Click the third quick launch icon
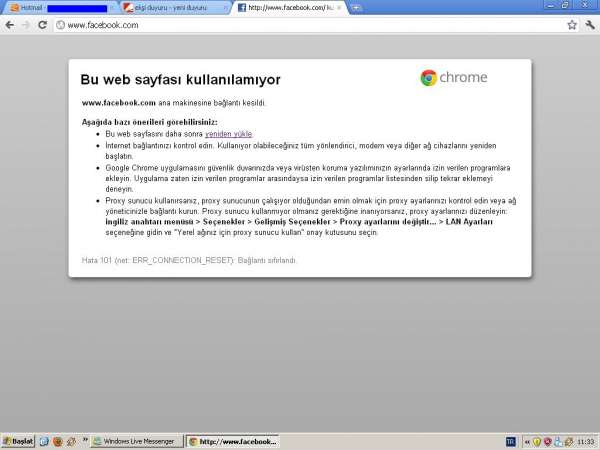 [x=71, y=442]
